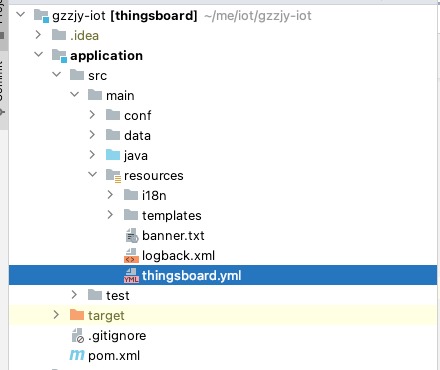Click the Maven pom.xml icon
This screenshot has width=440, height=370.
pos(77,355)
